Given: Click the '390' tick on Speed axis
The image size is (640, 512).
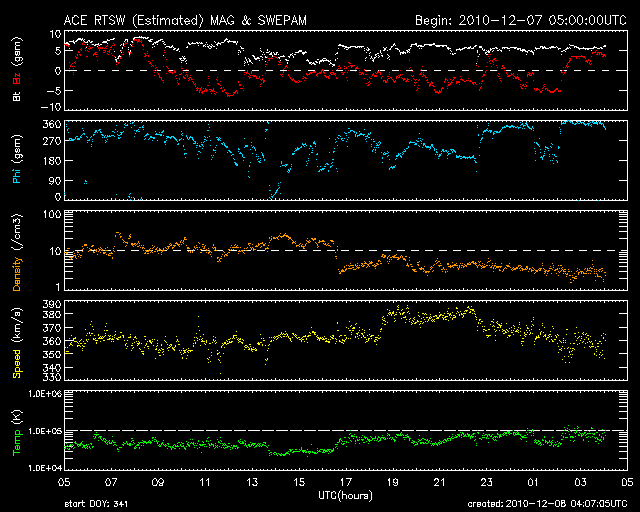Looking at the screenshot, I should 52,304.
